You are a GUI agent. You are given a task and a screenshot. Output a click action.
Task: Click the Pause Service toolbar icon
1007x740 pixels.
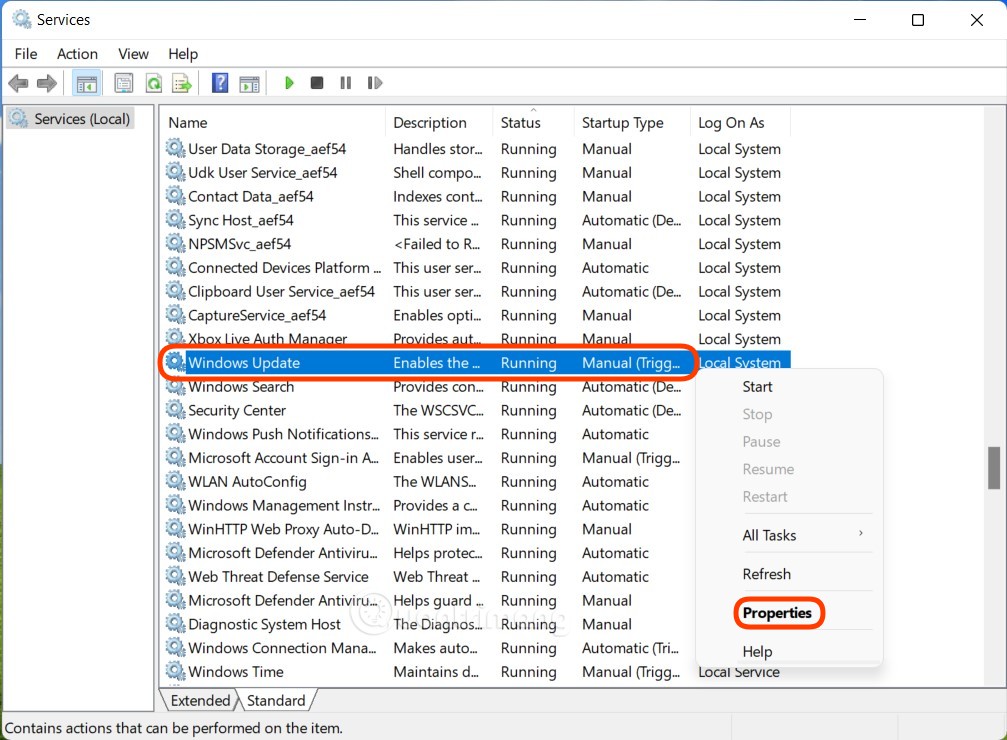tap(344, 83)
